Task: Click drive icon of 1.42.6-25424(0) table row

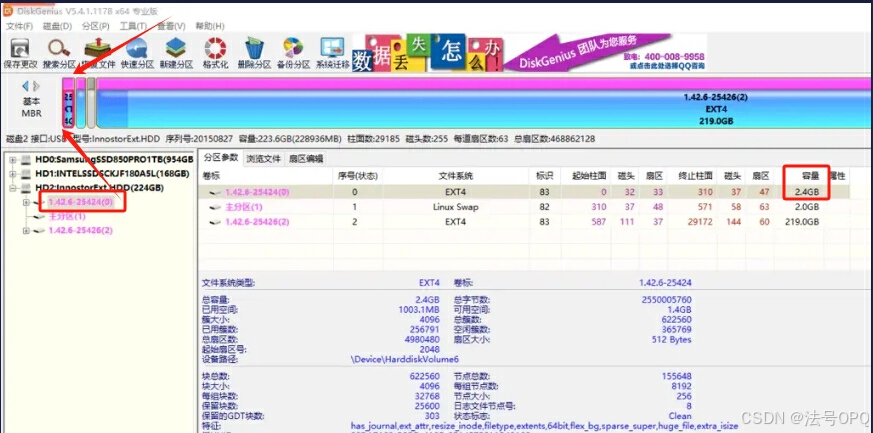Action: (x=215, y=193)
